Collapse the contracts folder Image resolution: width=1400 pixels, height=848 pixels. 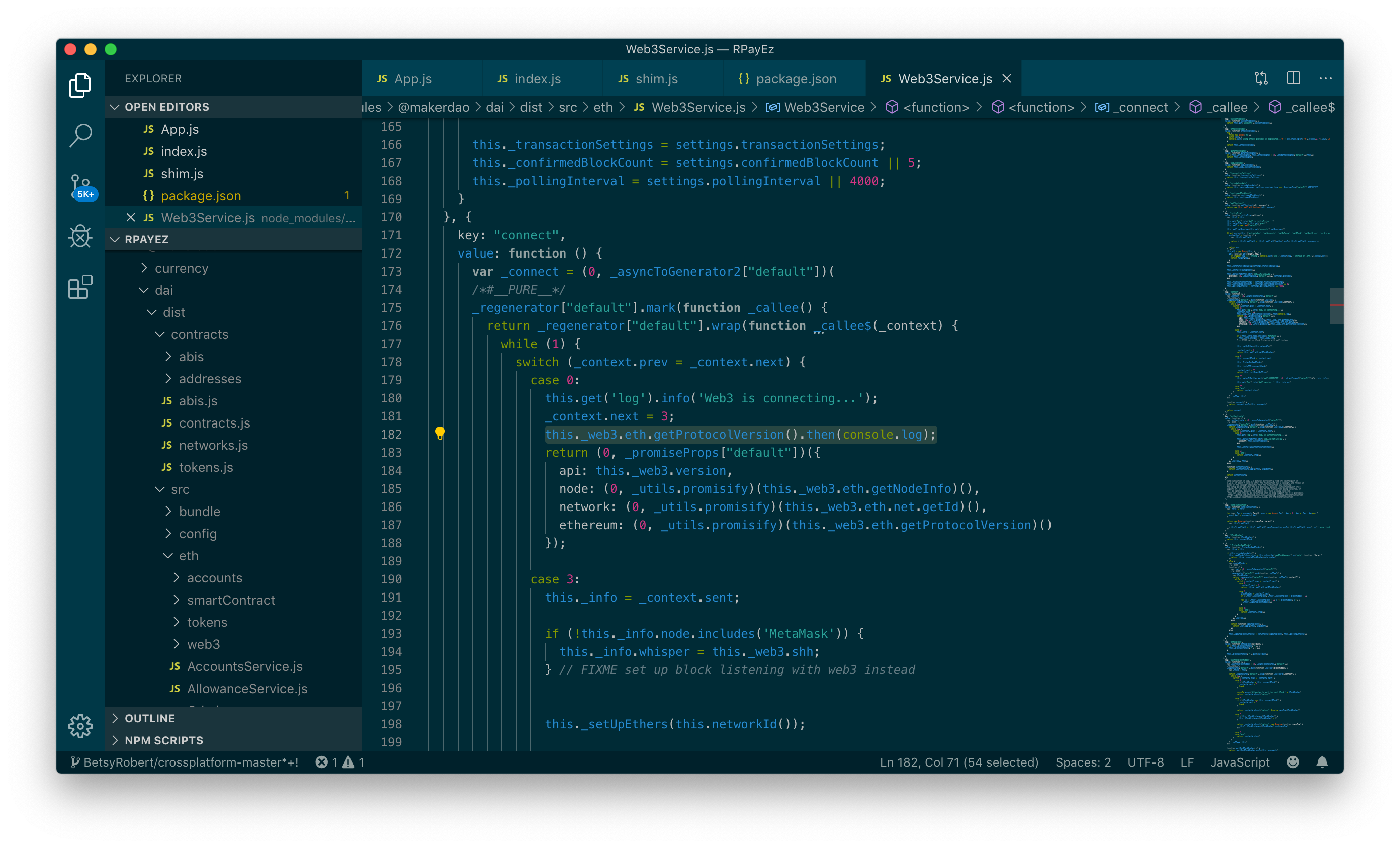[233, 334]
